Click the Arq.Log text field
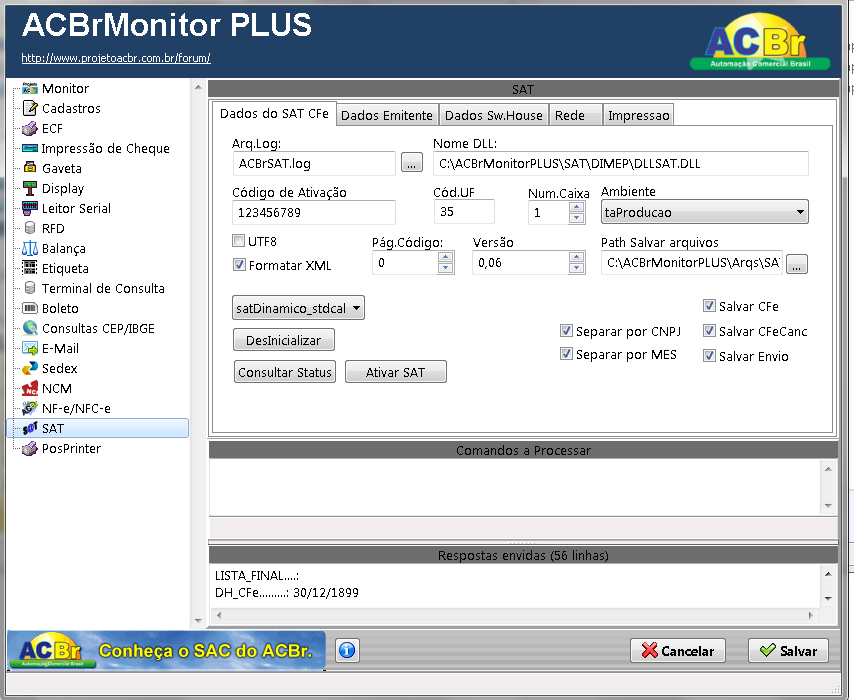 (314, 163)
